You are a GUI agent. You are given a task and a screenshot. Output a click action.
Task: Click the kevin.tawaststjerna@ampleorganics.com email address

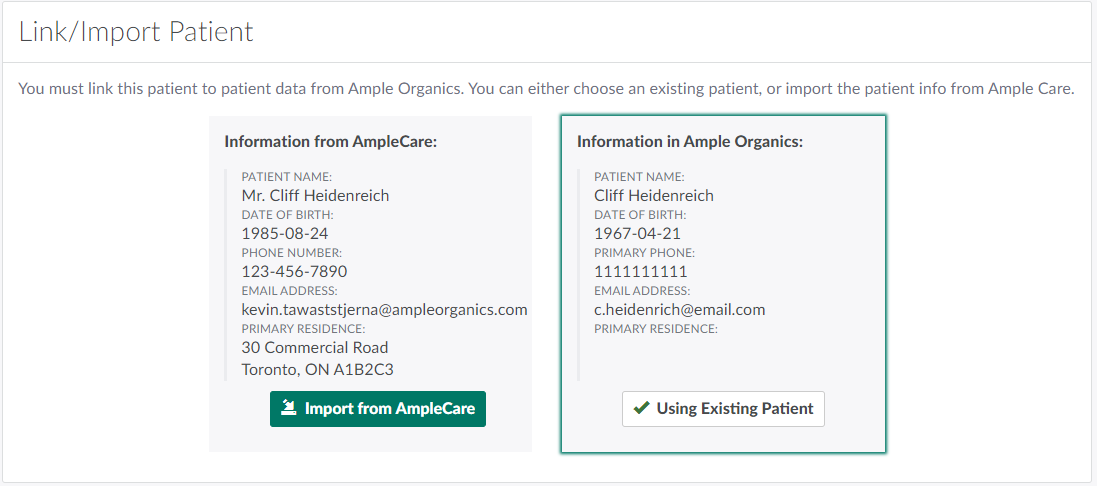click(384, 309)
